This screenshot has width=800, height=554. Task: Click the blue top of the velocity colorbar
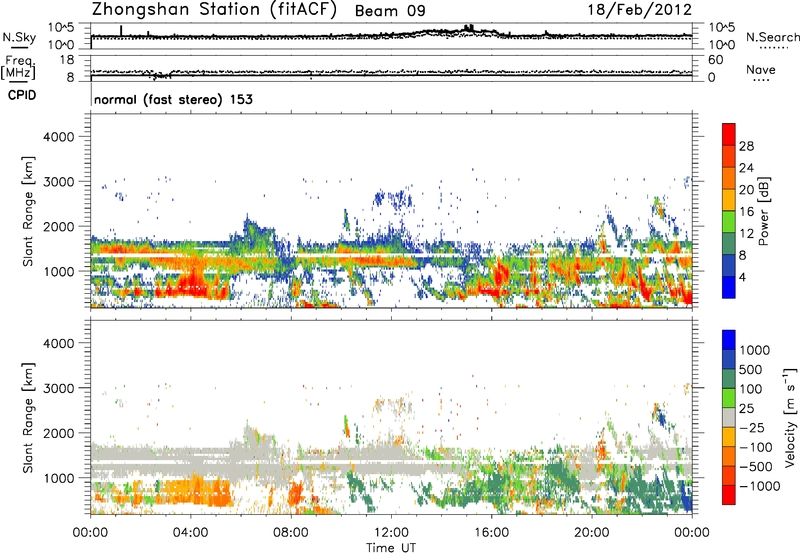tap(729, 340)
